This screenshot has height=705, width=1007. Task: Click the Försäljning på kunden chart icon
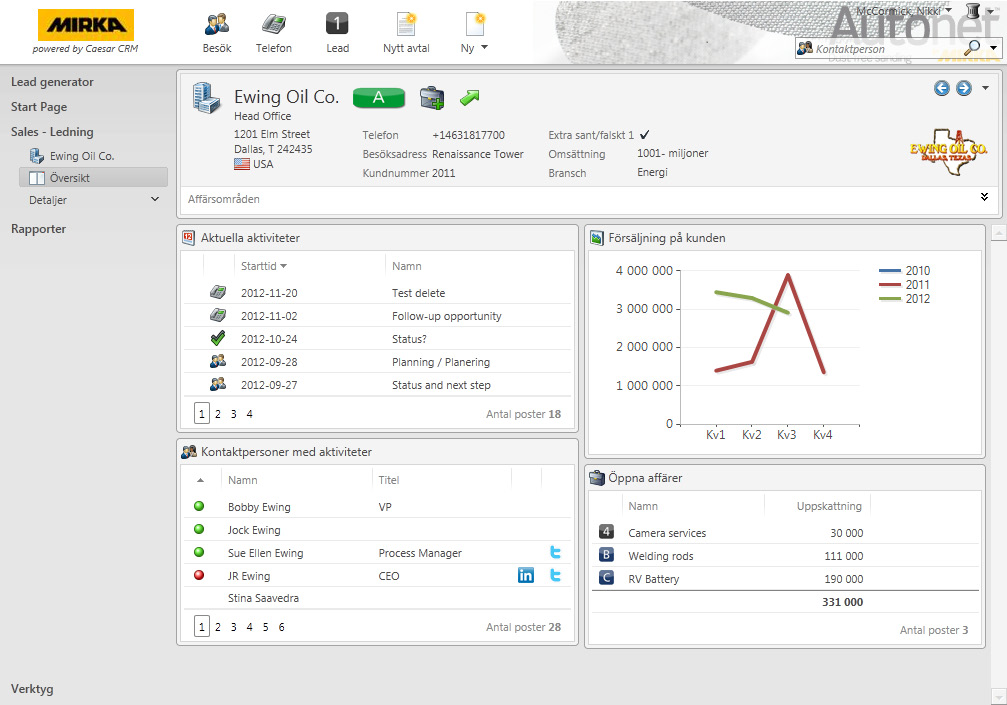[597, 238]
